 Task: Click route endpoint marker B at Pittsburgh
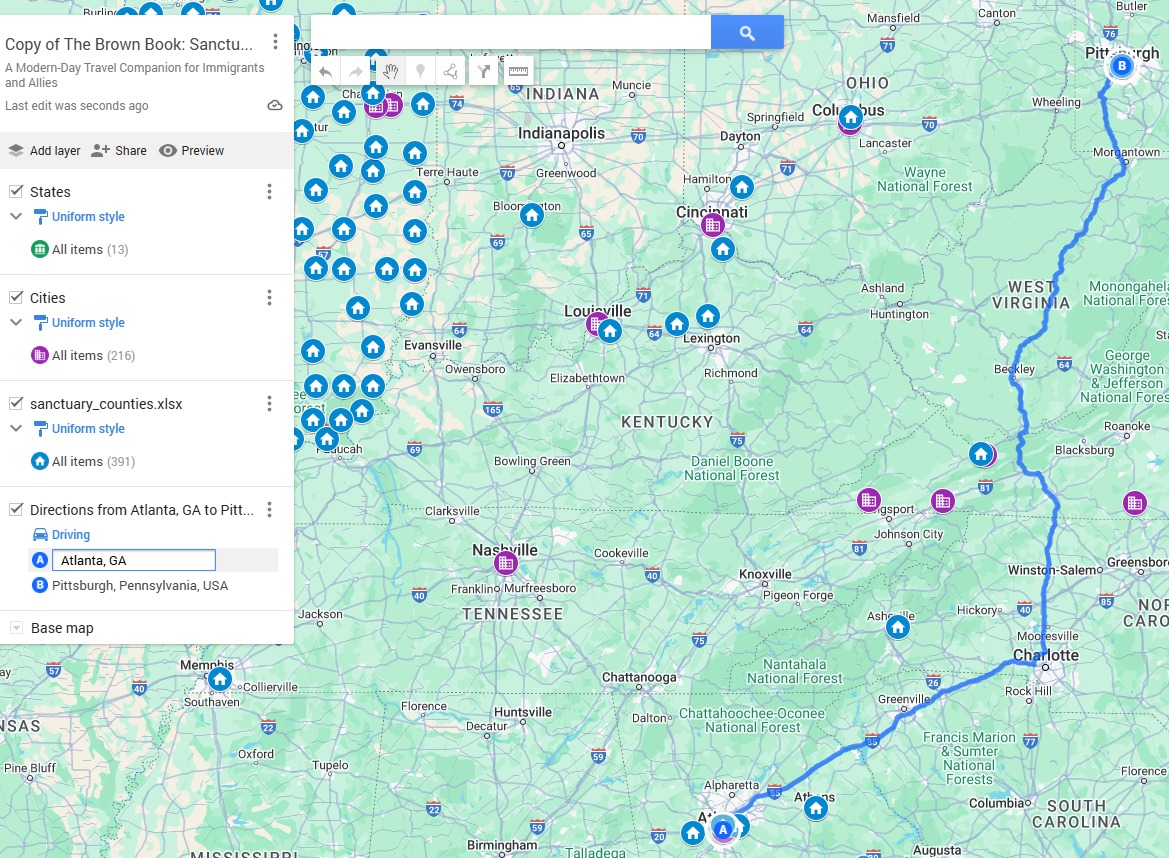coord(1121,66)
